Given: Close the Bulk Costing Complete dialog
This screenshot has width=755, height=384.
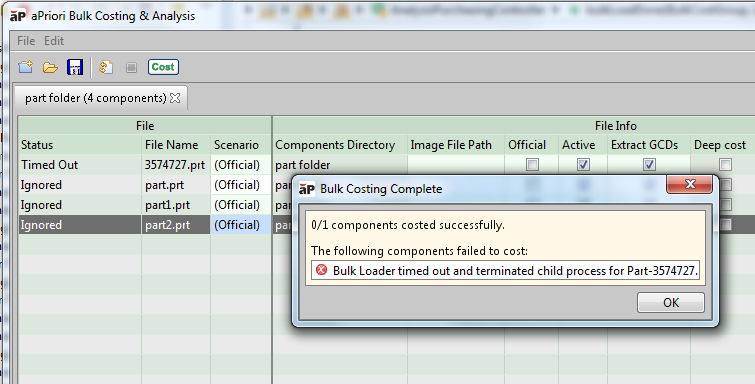Looking at the screenshot, I should 690,184.
